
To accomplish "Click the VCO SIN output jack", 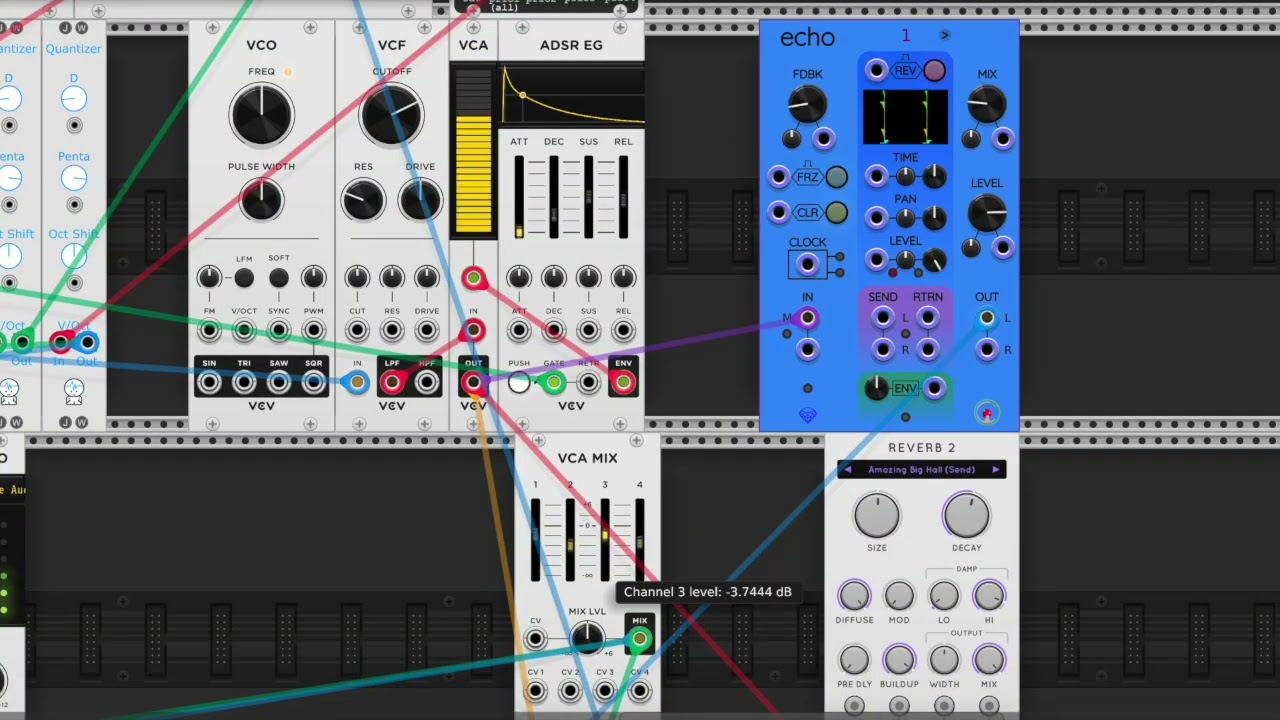I will pyautogui.click(x=209, y=382).
